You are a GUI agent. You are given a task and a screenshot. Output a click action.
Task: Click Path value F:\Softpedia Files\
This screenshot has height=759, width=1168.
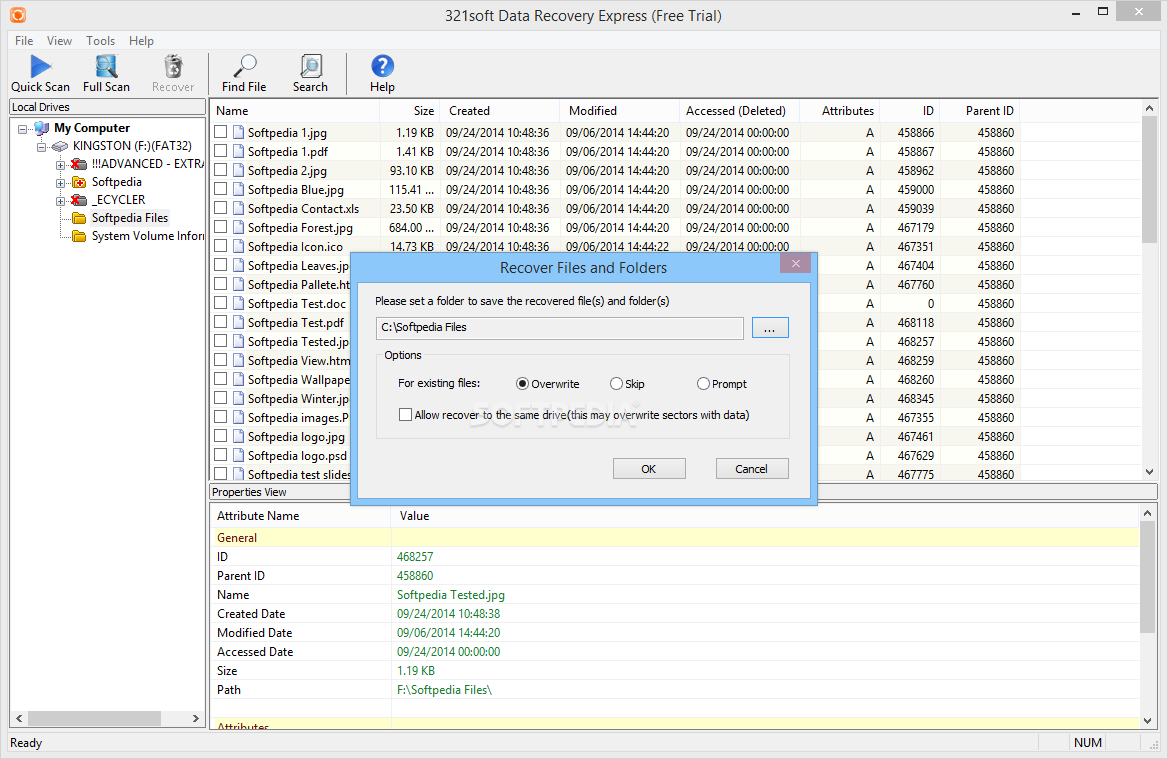click(x=444, y=690)
